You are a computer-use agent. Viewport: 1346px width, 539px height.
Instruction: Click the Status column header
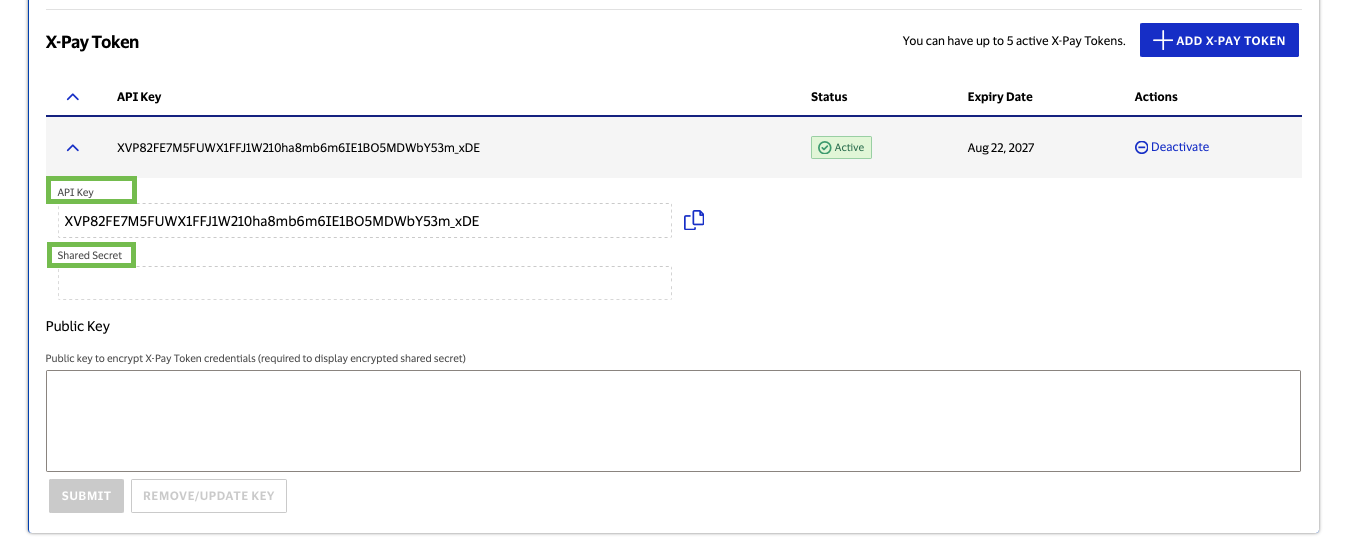tap(828, 97)
